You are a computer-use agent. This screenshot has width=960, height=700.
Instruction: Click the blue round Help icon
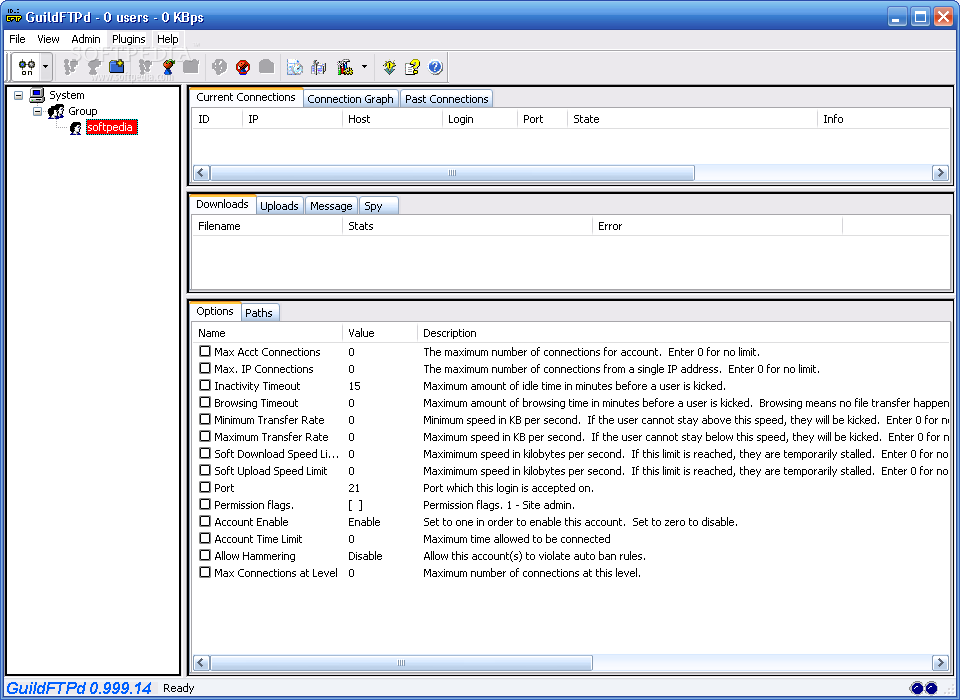[435, 67]
